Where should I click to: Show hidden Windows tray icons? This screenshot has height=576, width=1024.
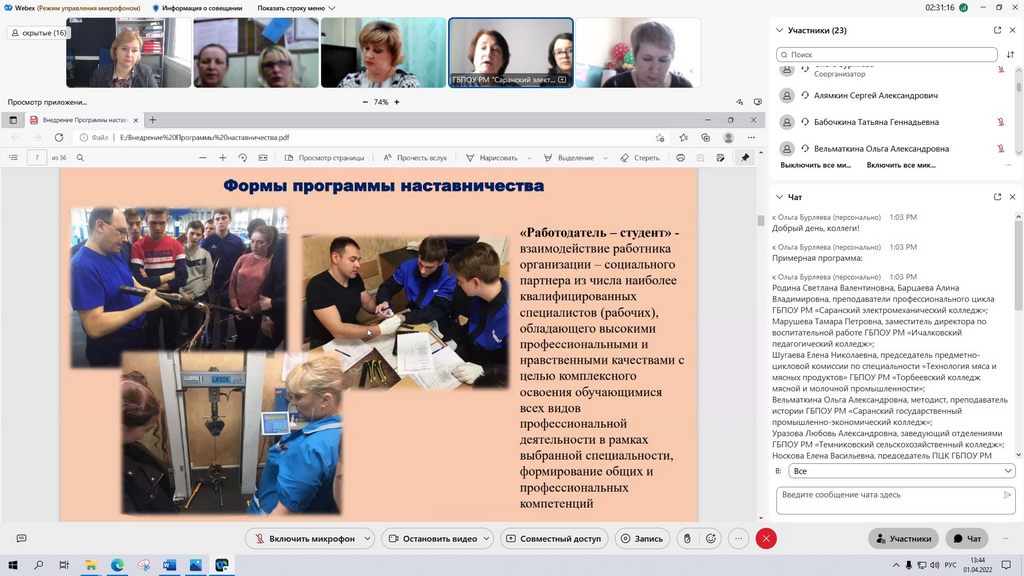pos(896,565)
